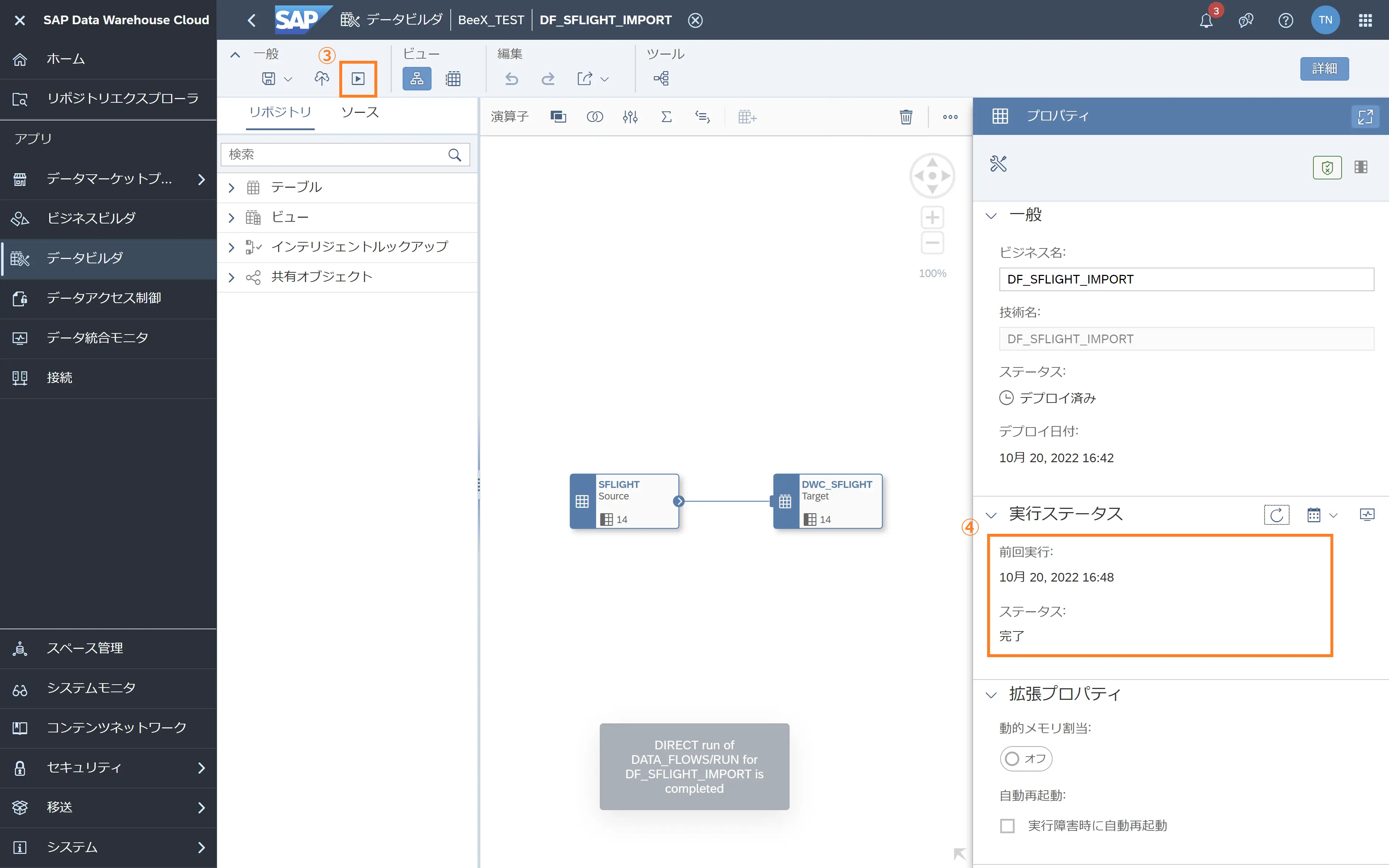The image size is (1389, 868).
Task: Open the product switch grid icon
Action: tap(1365, 21)
